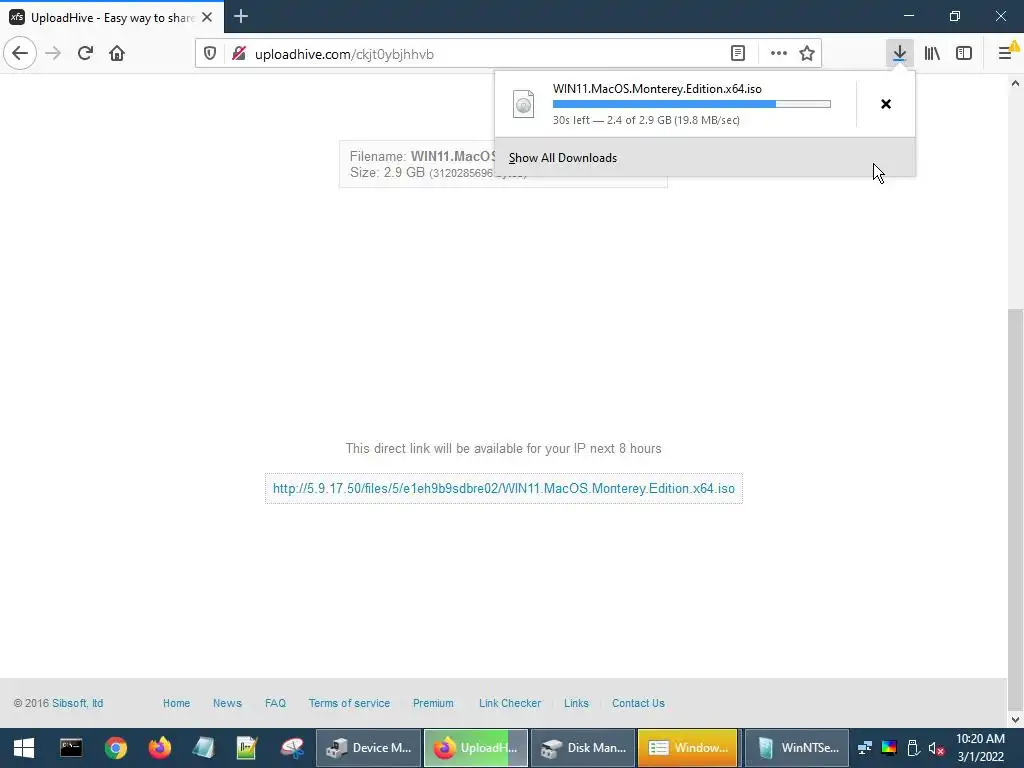The image size is (1024, 768).
Task: Switch to WinNTSetup taskbar window
Action: click(797, 748)
